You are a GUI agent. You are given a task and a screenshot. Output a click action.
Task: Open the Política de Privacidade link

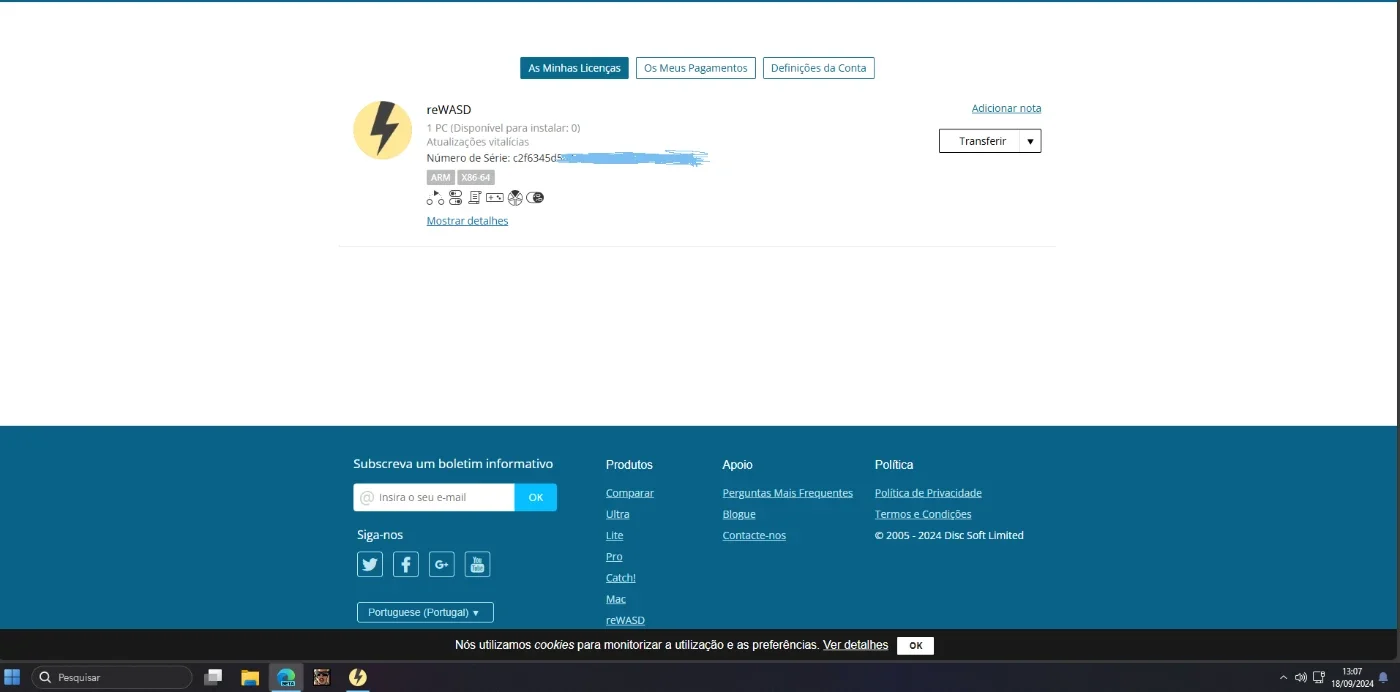[x=928, y=493]
